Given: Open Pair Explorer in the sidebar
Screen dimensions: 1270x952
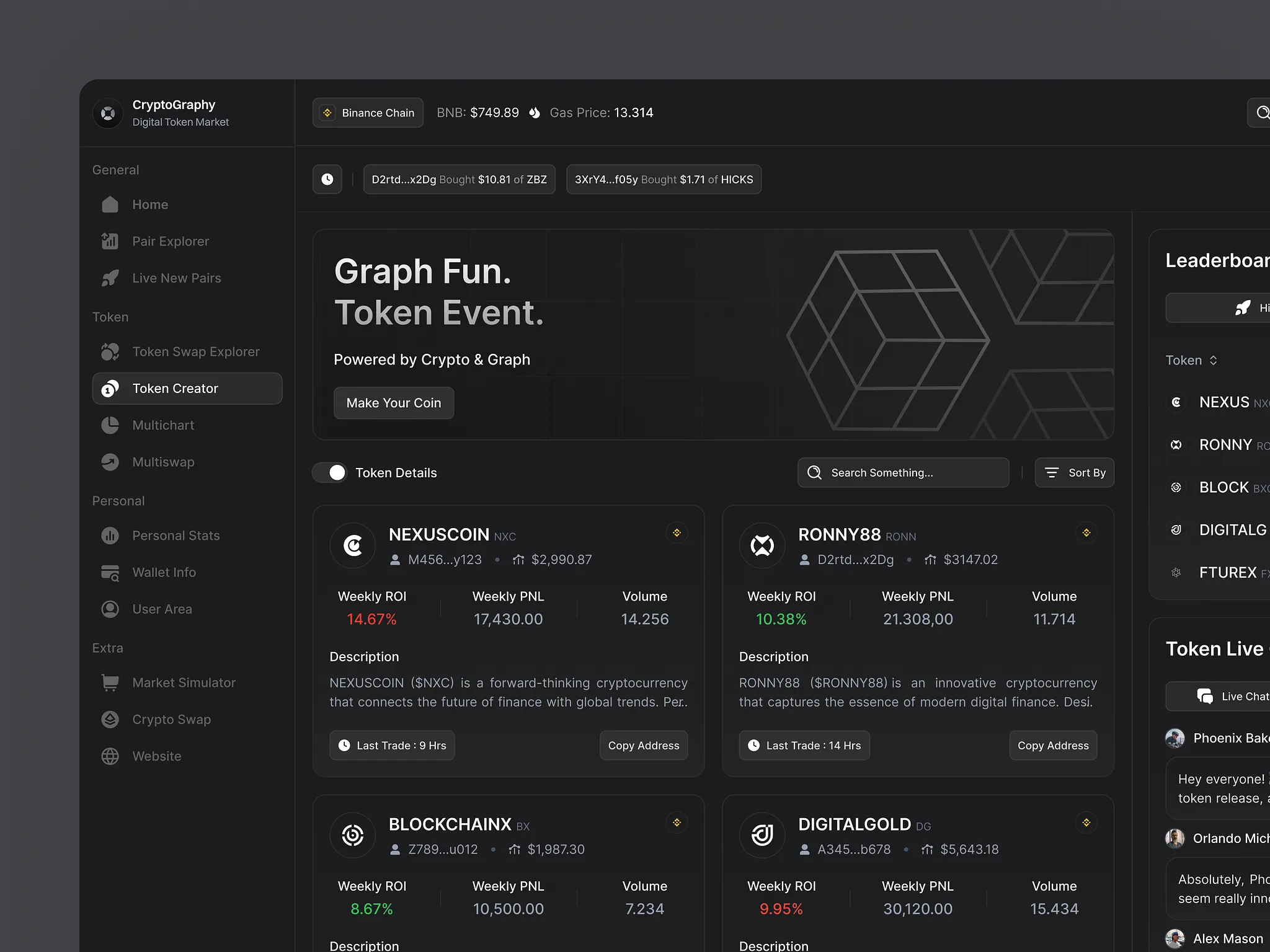Looking at the screenshot, I should click(x=171, y=241).
